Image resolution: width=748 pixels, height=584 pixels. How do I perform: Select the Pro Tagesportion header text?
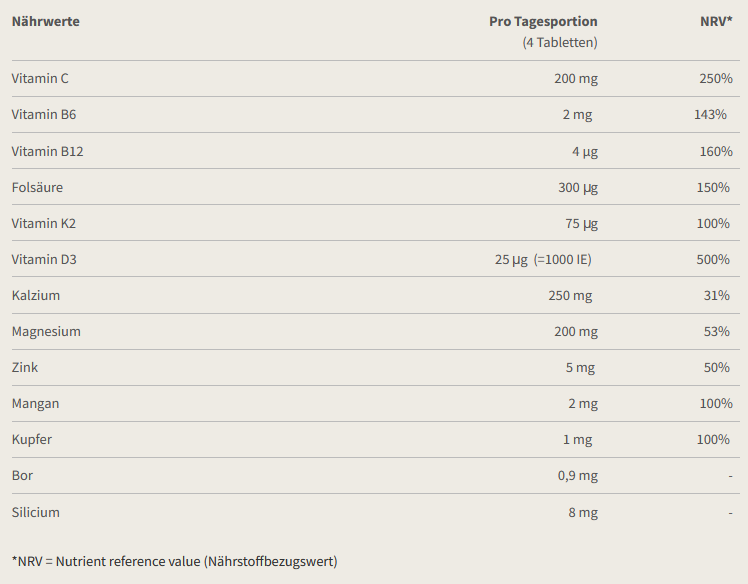click(x=543, y=22)
